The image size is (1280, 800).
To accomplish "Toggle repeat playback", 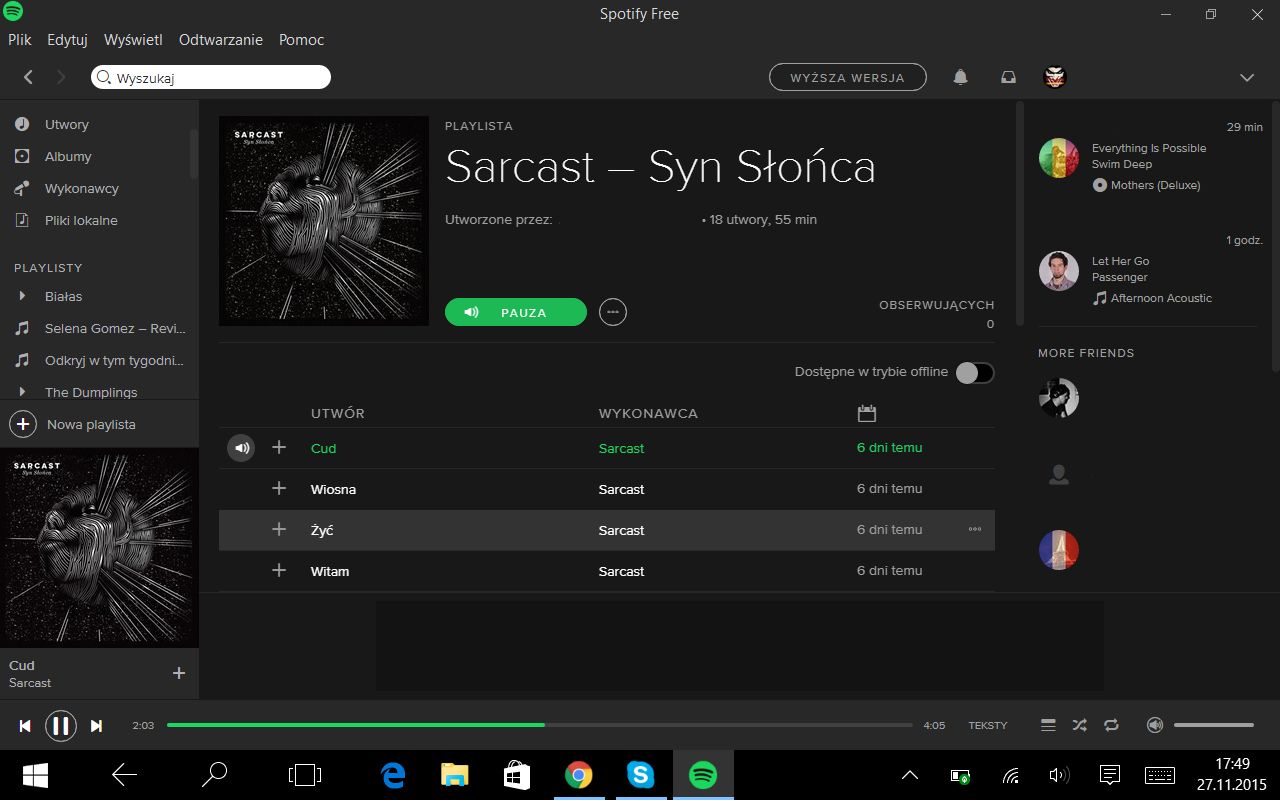I will click(1111, 725).
